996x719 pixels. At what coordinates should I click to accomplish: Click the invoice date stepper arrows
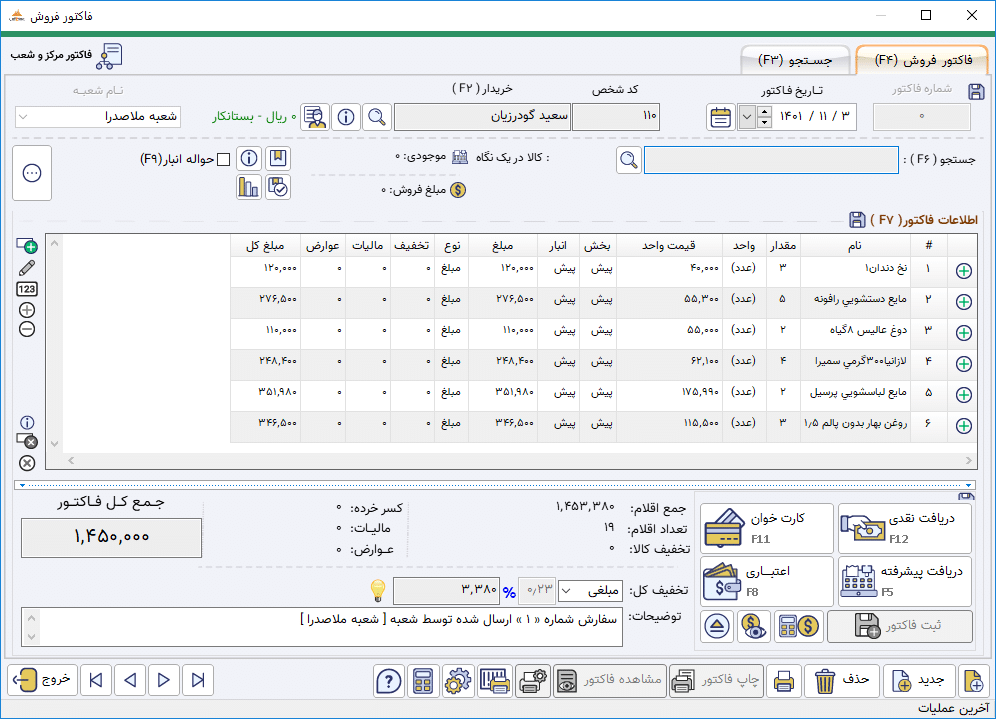pyautogui.click(x=764, y=117)
